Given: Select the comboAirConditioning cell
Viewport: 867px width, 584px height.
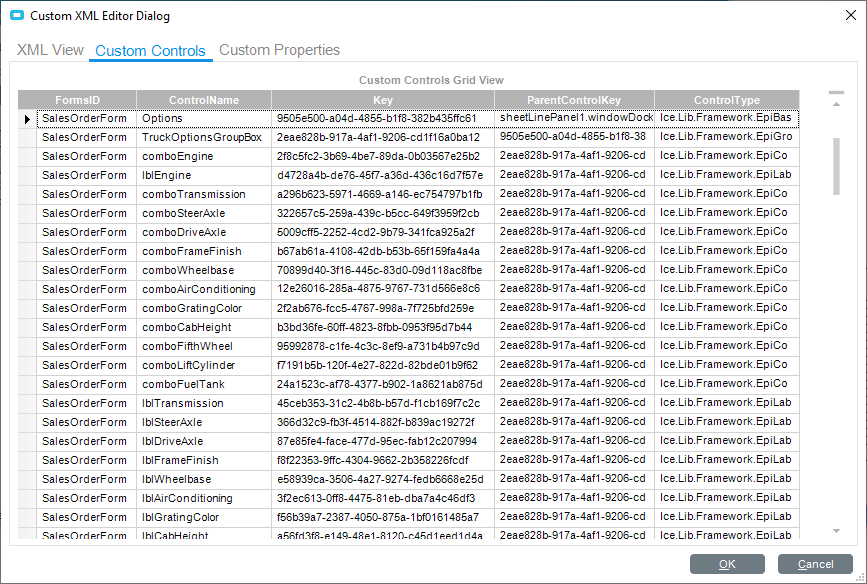Looking at the screenshot, I should pyautogui.click(x=203, y=289).
